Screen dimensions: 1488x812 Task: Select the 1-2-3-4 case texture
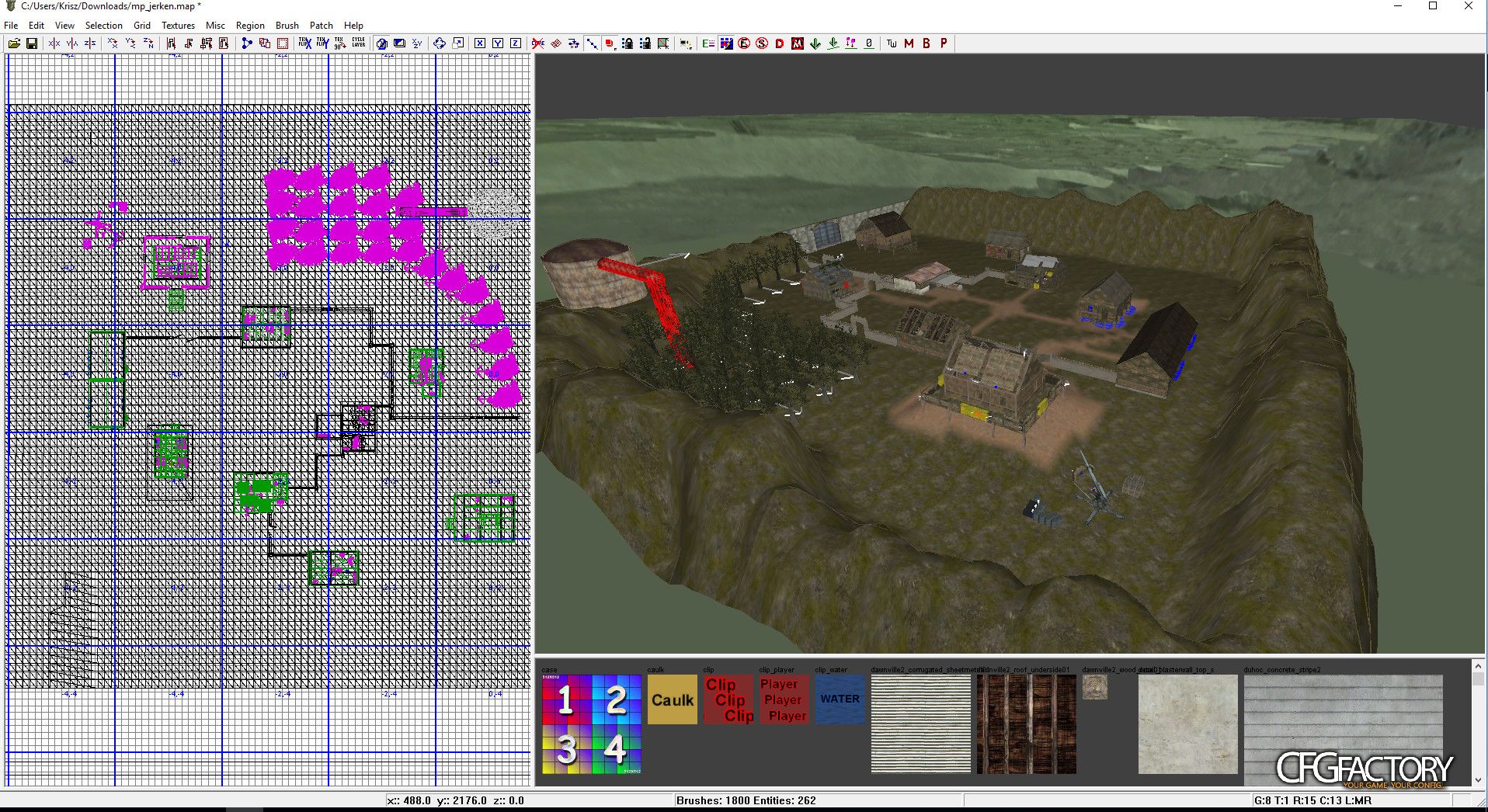coord(592,724)
